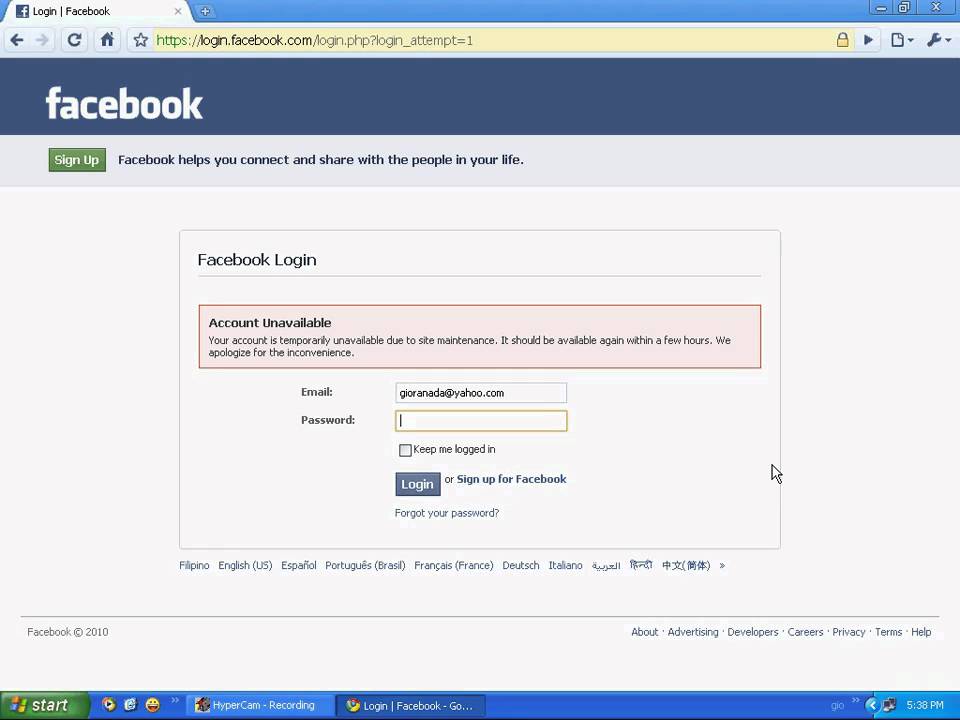Viewport: 960px width, 720px height.
Task: Launch media player quick launch icon
Action: tap(109, 705)
